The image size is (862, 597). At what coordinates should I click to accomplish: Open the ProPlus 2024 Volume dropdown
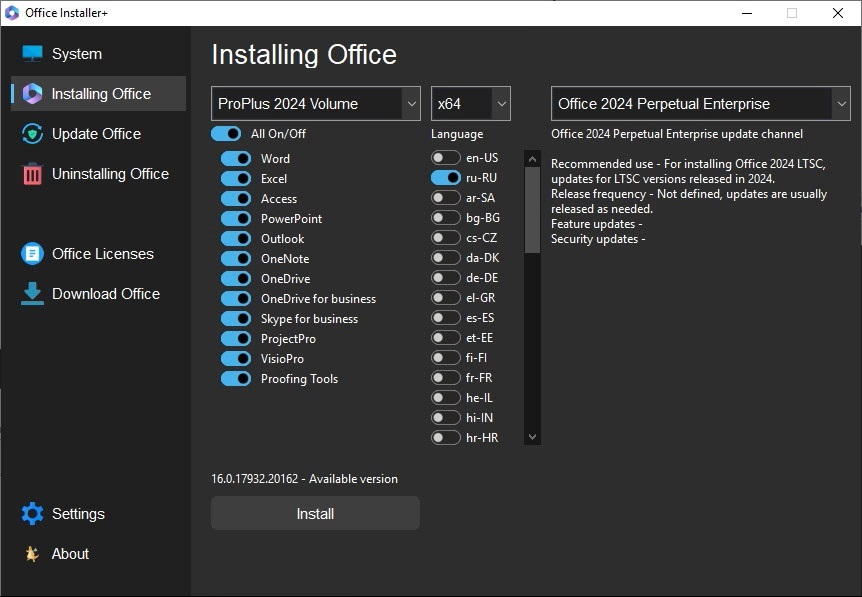(x=316, y=103)
